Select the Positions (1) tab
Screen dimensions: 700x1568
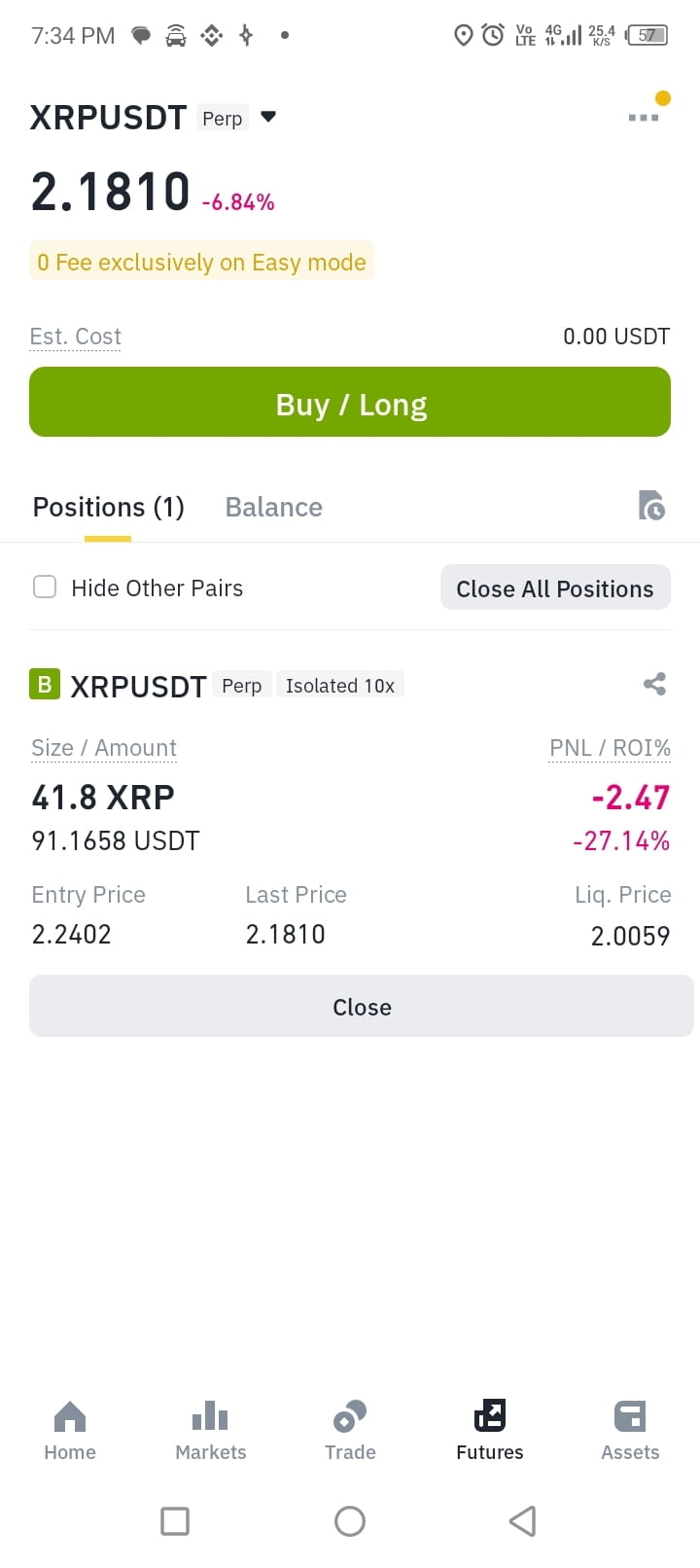[x=109, y=507]
